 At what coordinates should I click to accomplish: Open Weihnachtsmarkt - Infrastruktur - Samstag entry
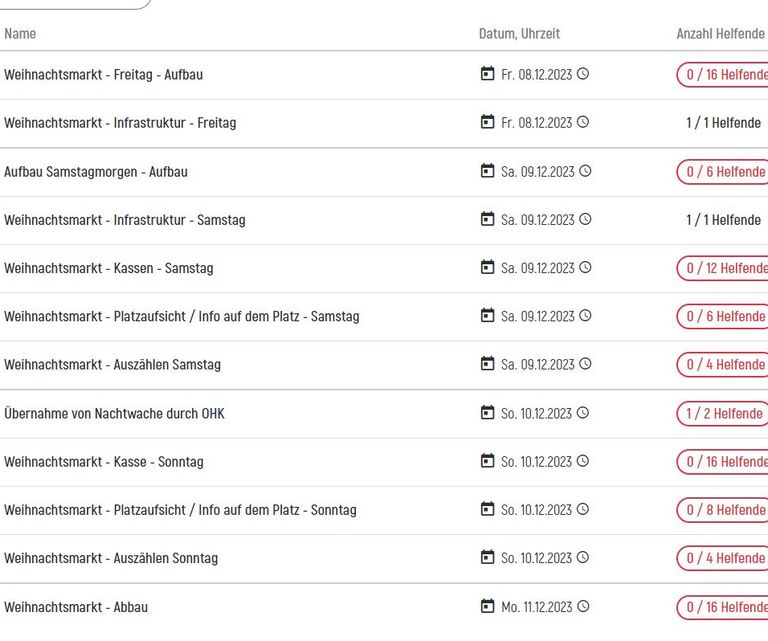(124, 220)
